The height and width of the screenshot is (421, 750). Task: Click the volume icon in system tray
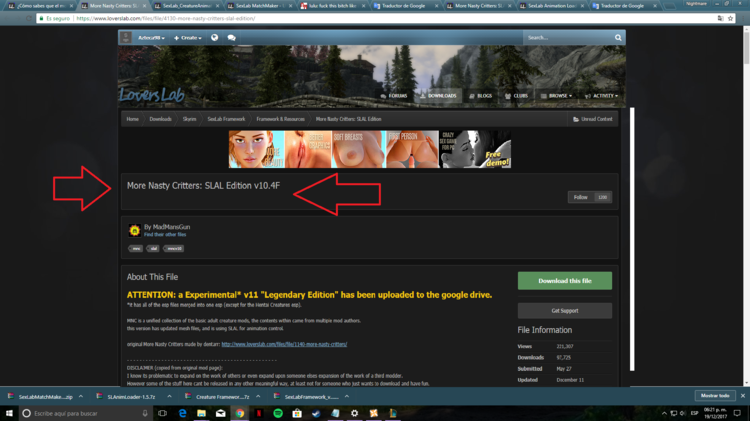coord(683,413)
